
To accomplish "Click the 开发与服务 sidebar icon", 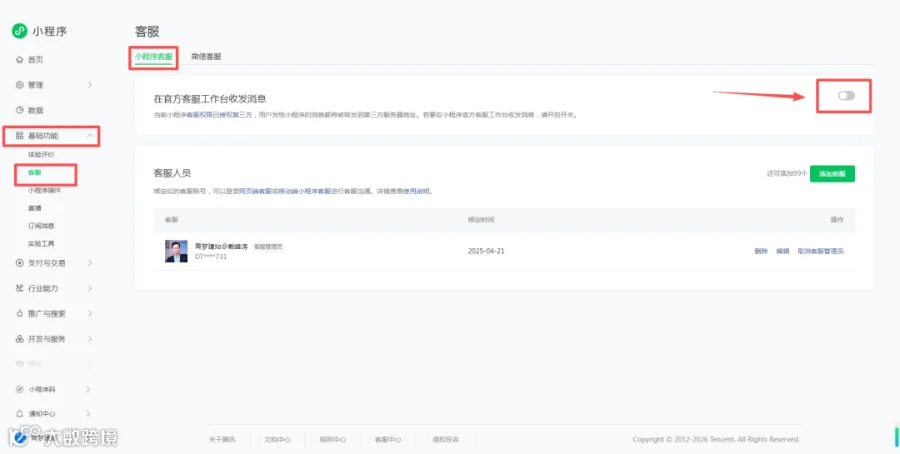I will tap(20, 339).
